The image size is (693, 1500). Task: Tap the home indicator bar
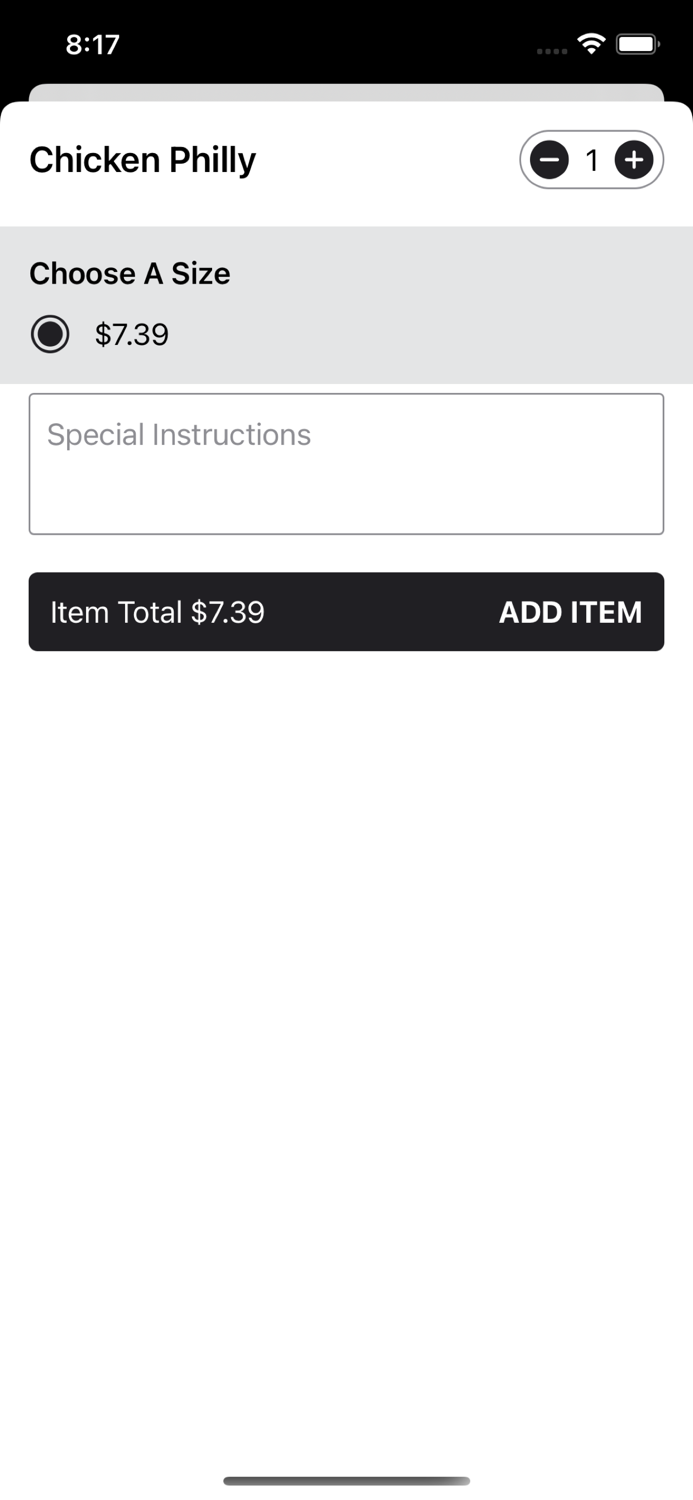click(346, 1480)
